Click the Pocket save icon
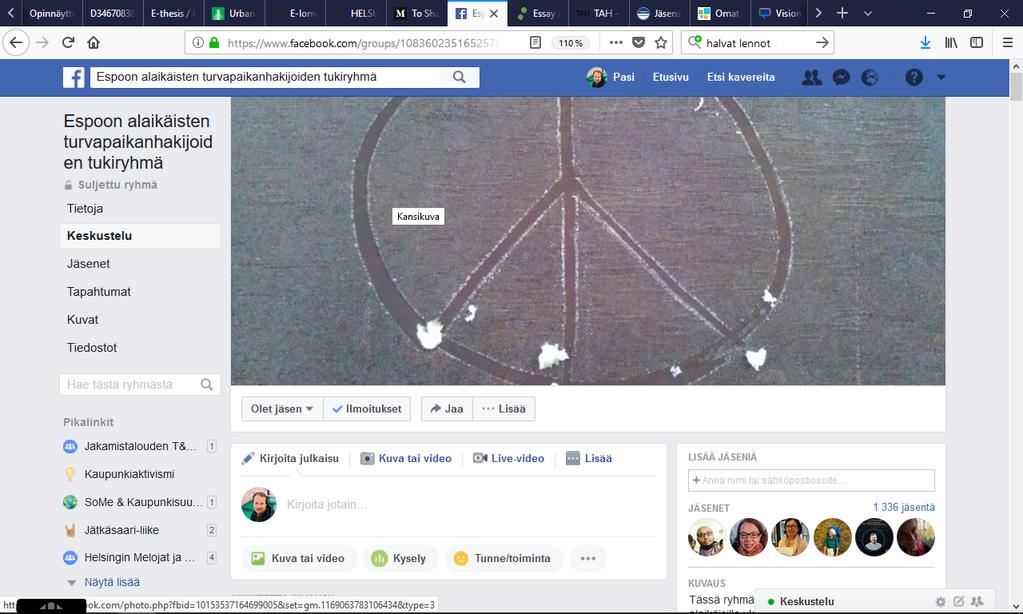 639,42
